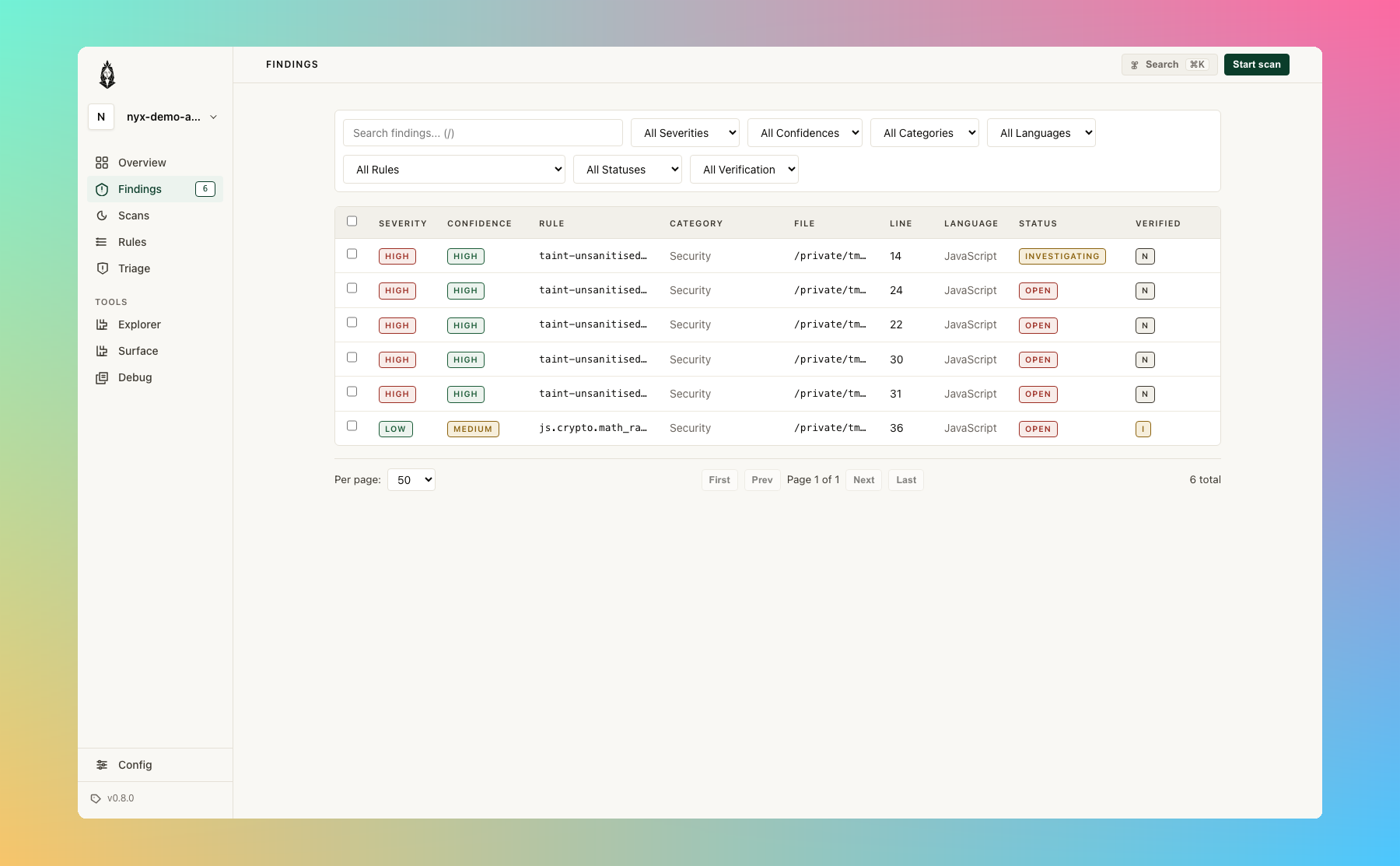Click the Next page button
This screenshot has height=866, width=1400.
pyautogui.click(x=864, y=480)
